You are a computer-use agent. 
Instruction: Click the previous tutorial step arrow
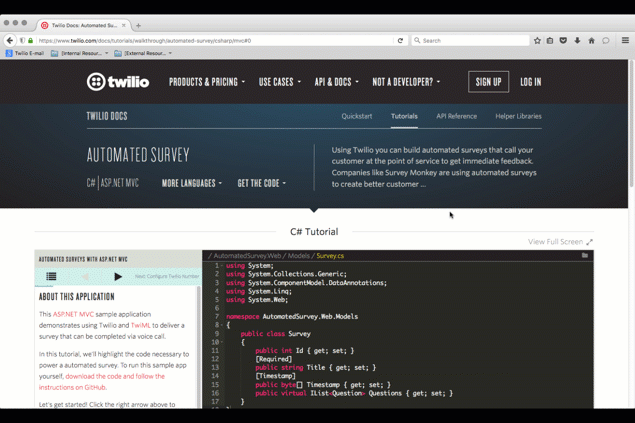point(85,276)
